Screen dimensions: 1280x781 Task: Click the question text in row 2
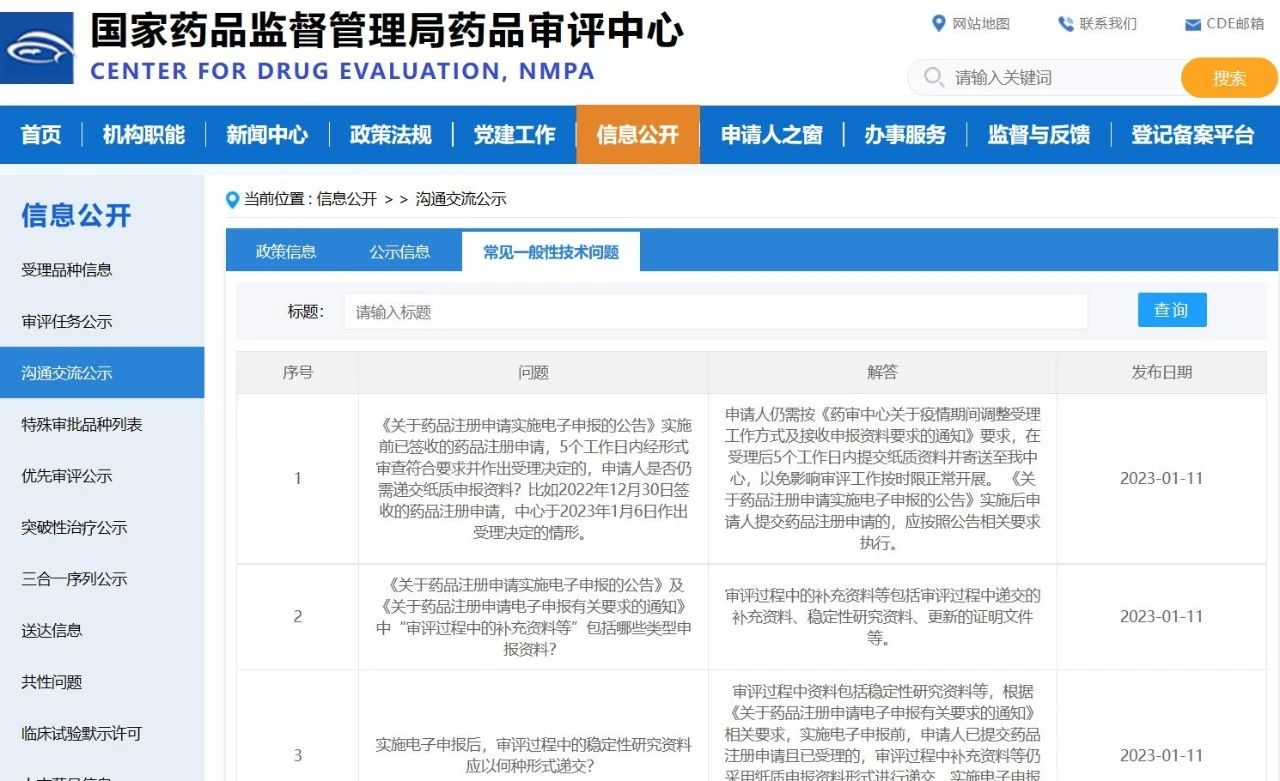533,617
